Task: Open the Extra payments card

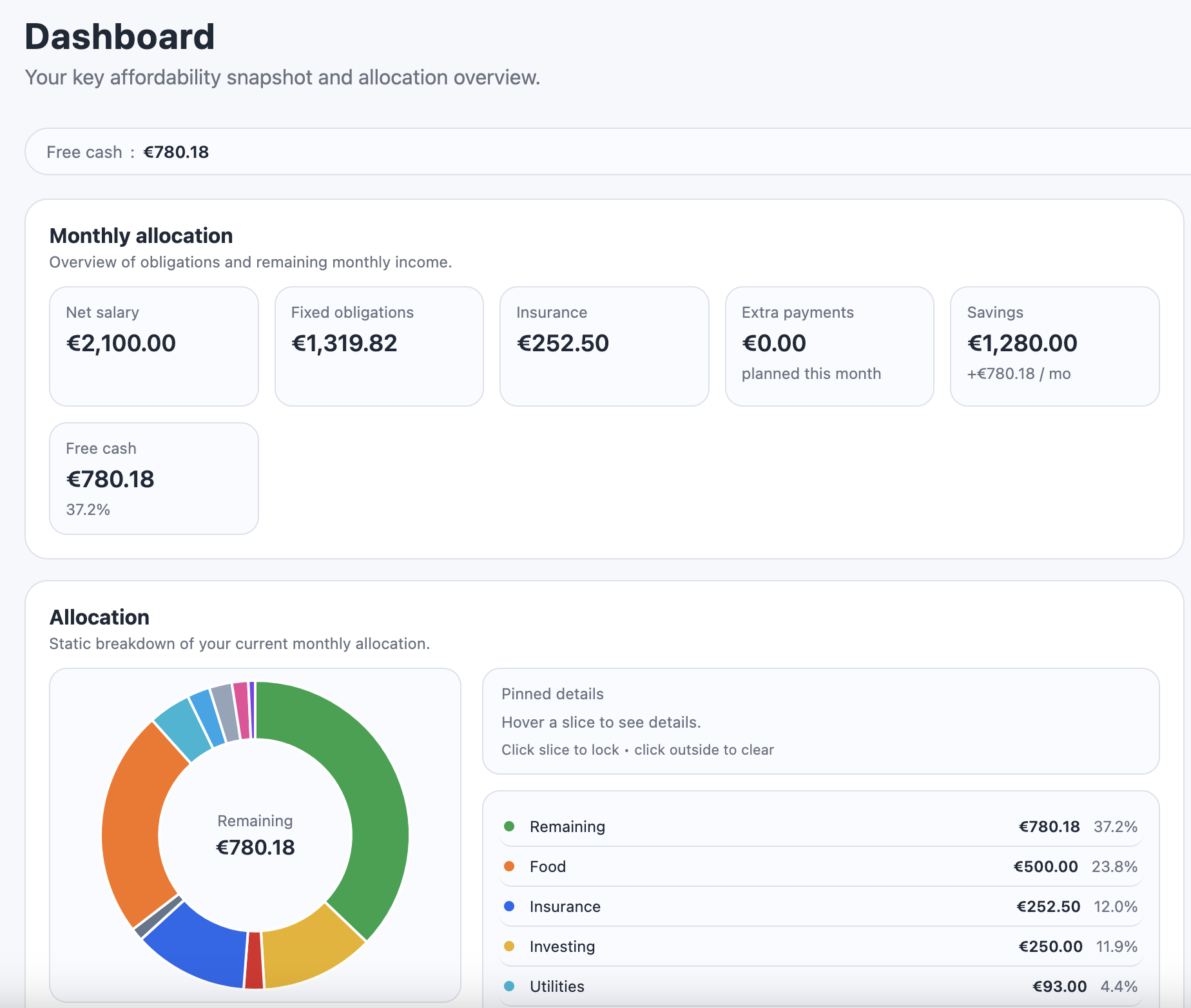Action: click(829, 347)
